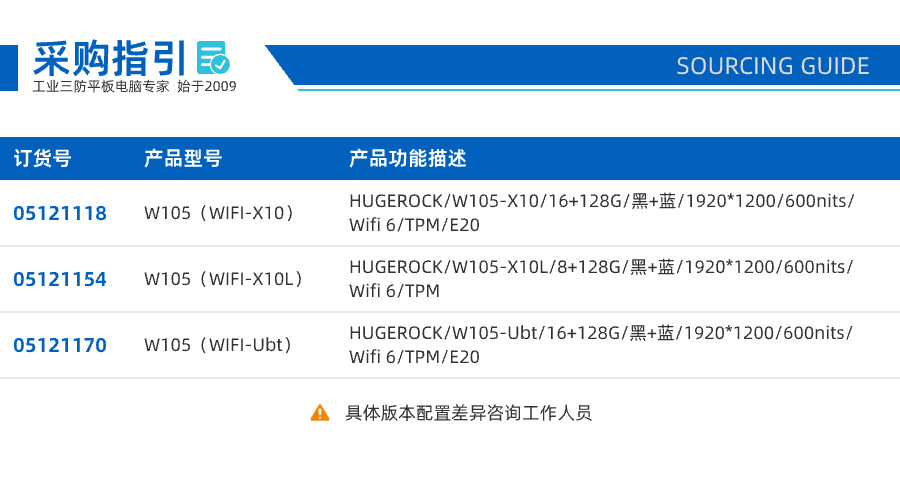The image size is (900, 480).
Task: Open order number 05121154
Action: [x=60, y=279]
